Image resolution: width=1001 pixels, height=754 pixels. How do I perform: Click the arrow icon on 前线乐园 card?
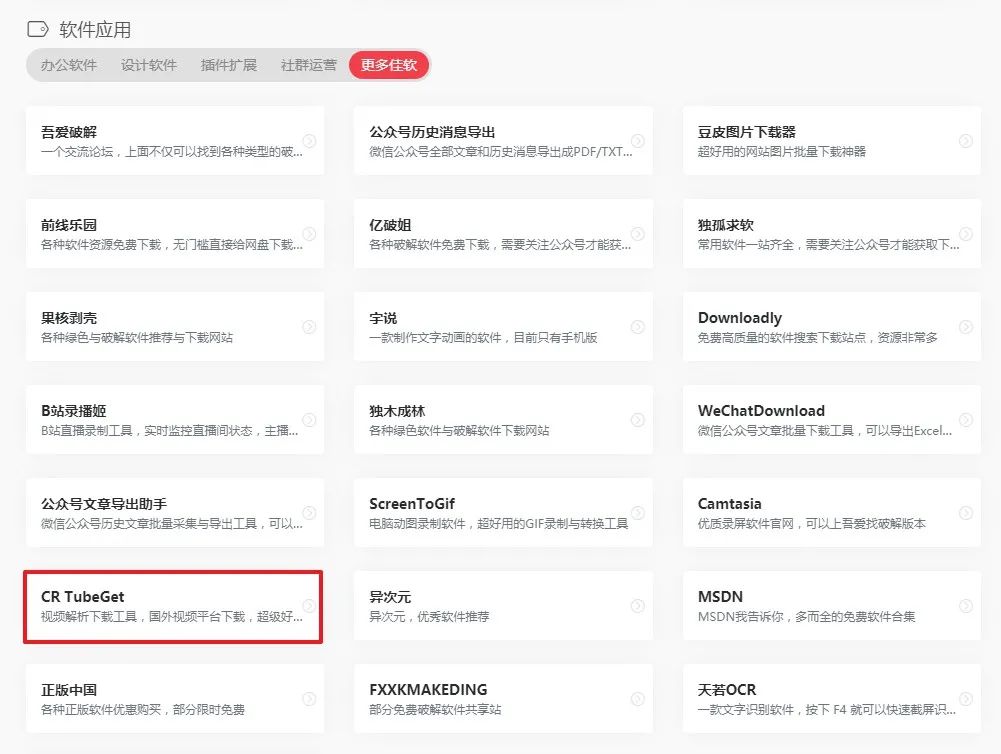tap(309, 234)
